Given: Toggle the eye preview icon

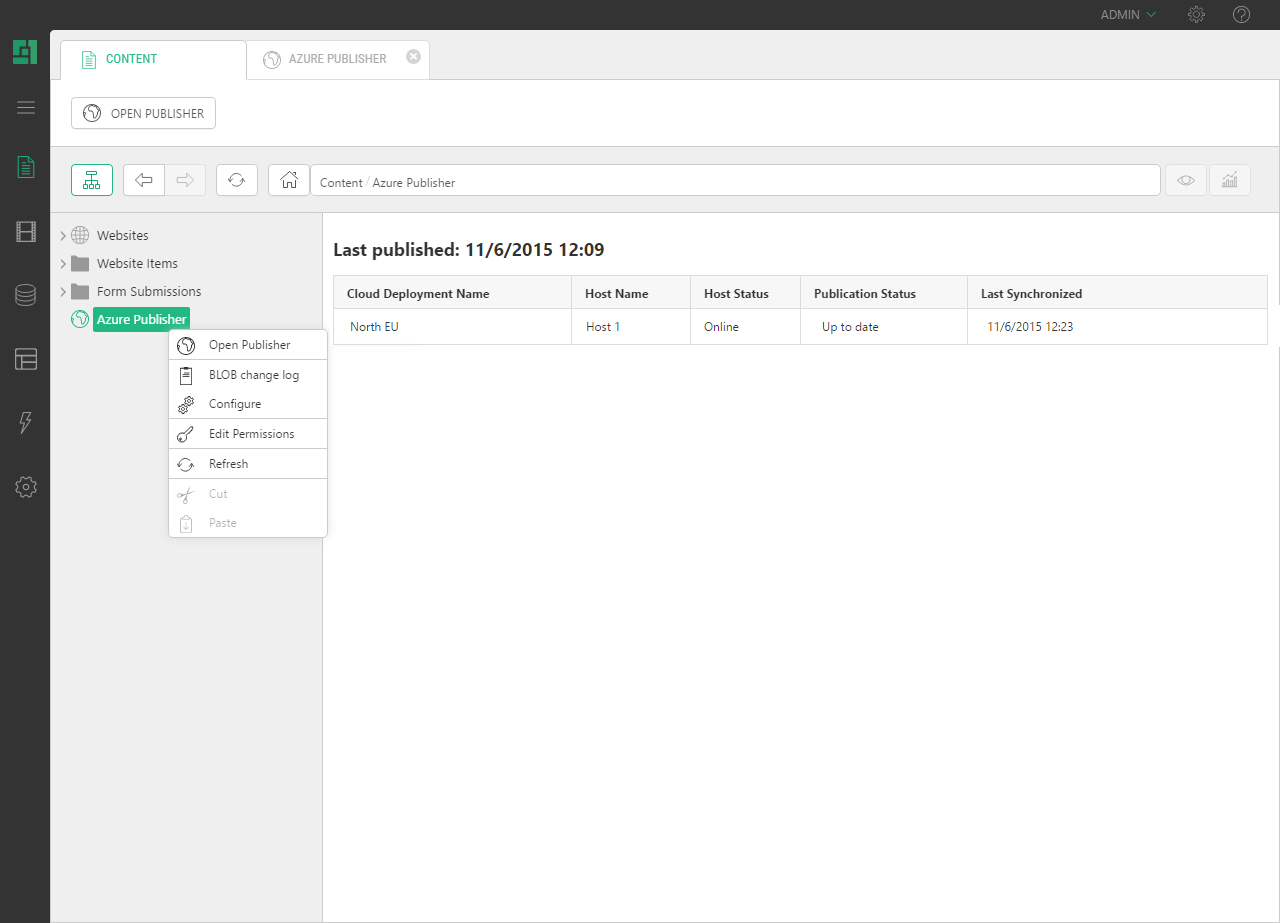Looking at the screenshot, I should (x=1186, y=180).
